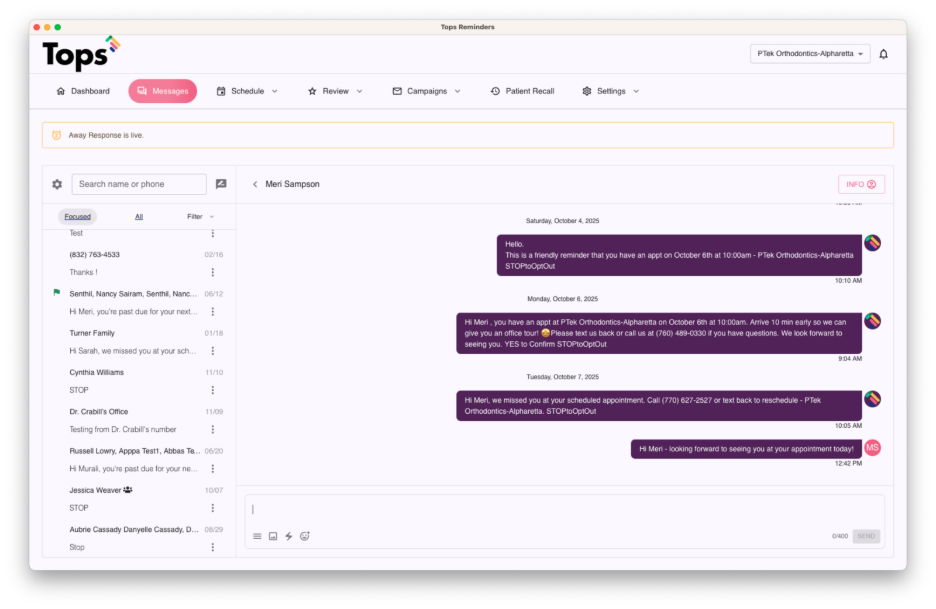Click the Away Response alarm icon
This screenshot has width=936, height=609.
pos(57,136)
